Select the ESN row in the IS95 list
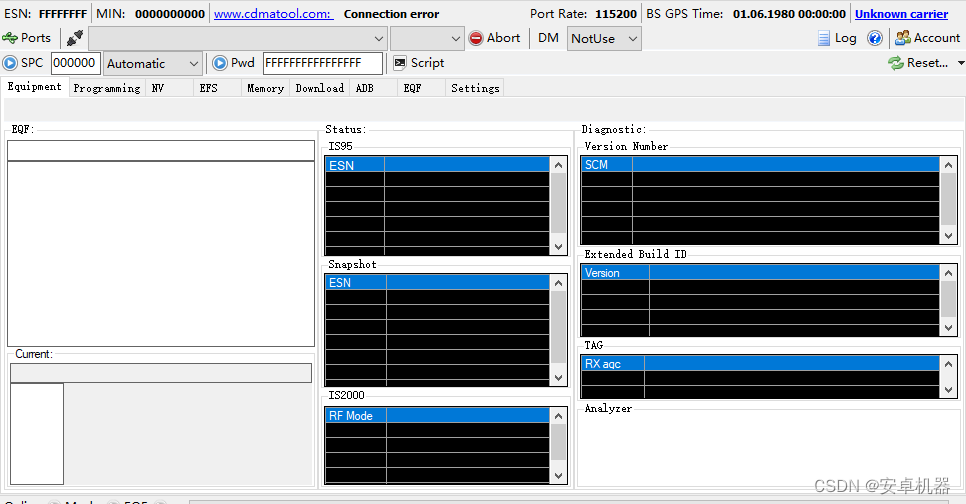 (437, 165)
